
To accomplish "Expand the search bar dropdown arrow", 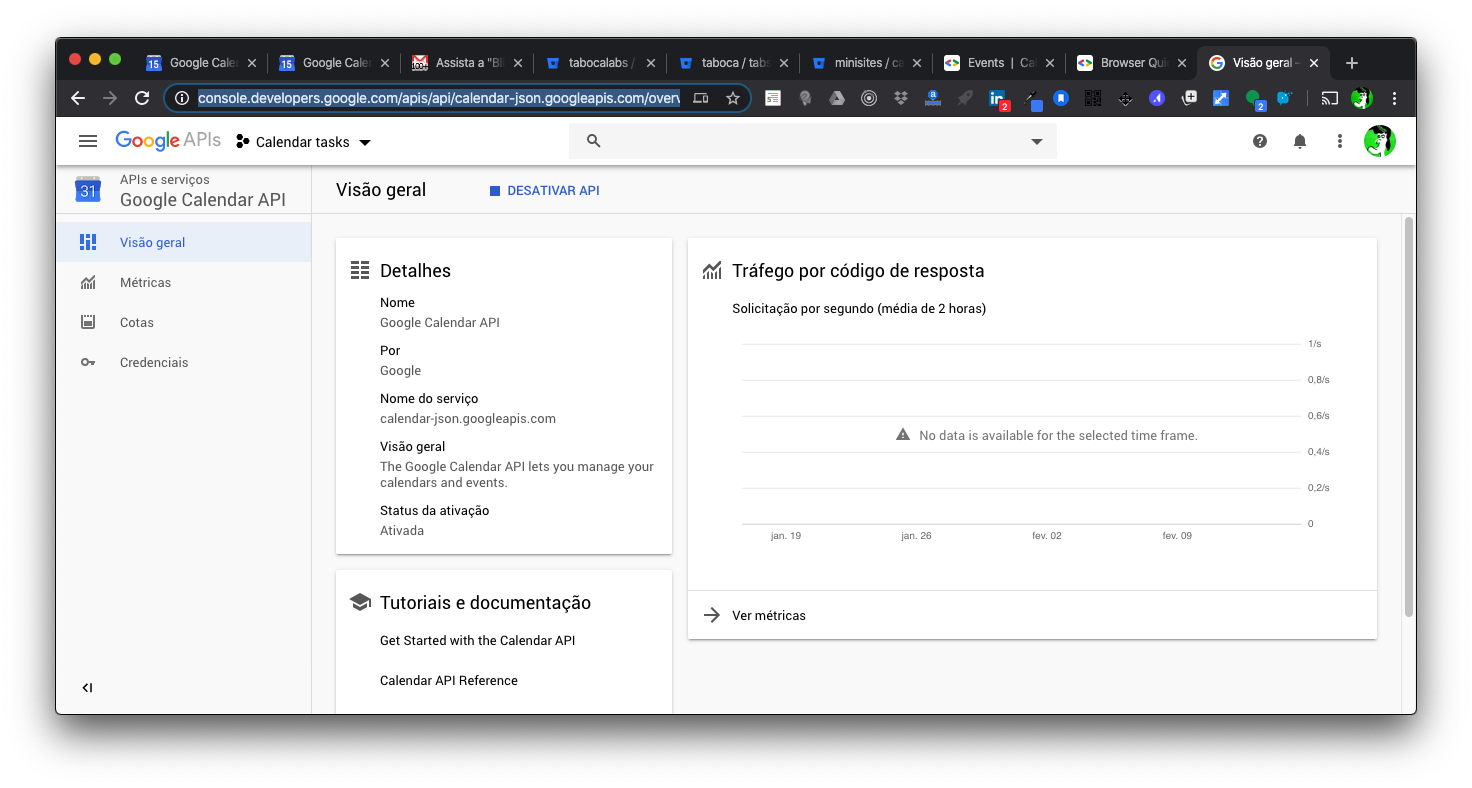I will pyautogui.click(x=1037, y=142).
